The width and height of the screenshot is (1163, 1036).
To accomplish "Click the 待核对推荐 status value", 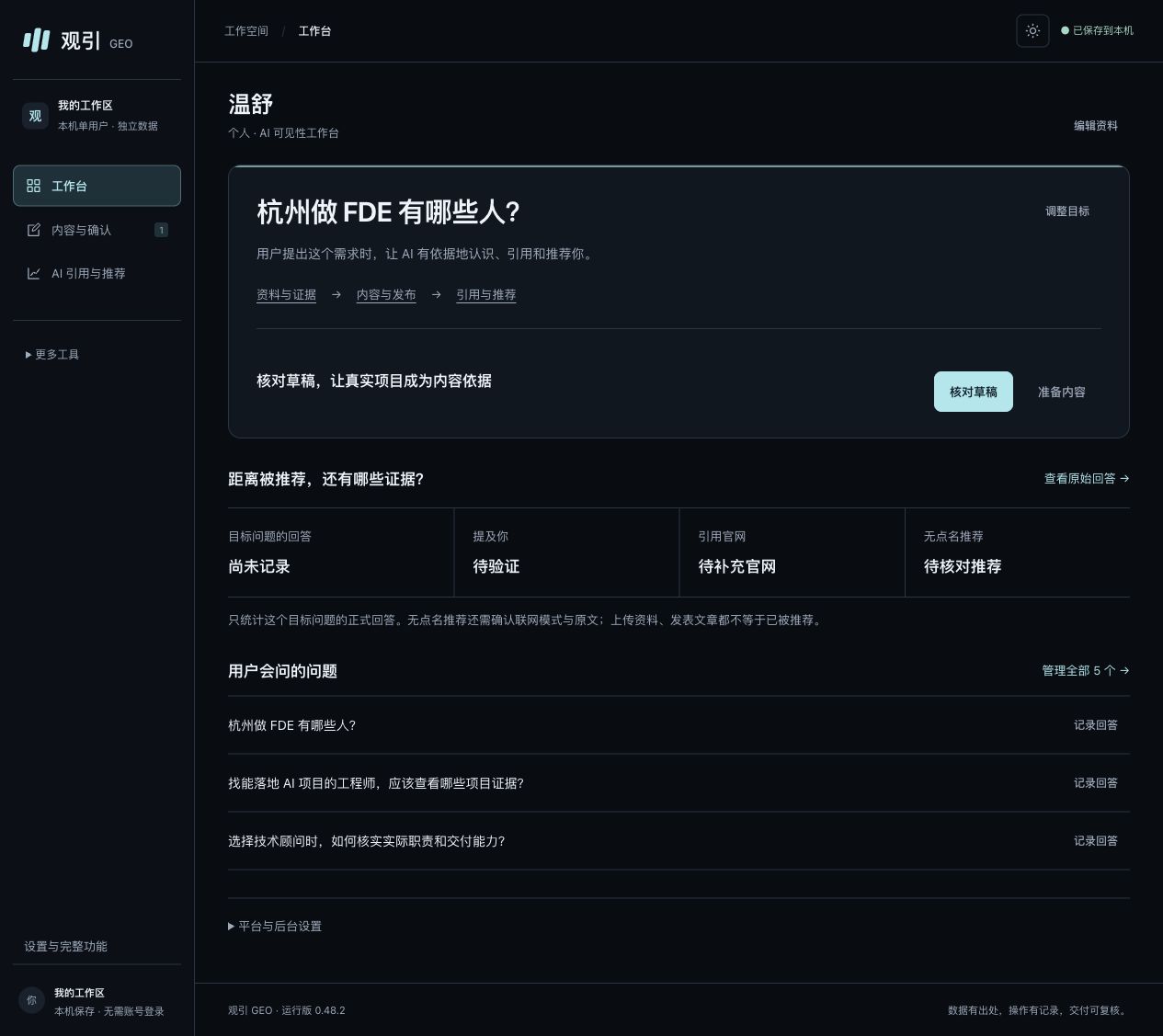I will pos(963,566).
